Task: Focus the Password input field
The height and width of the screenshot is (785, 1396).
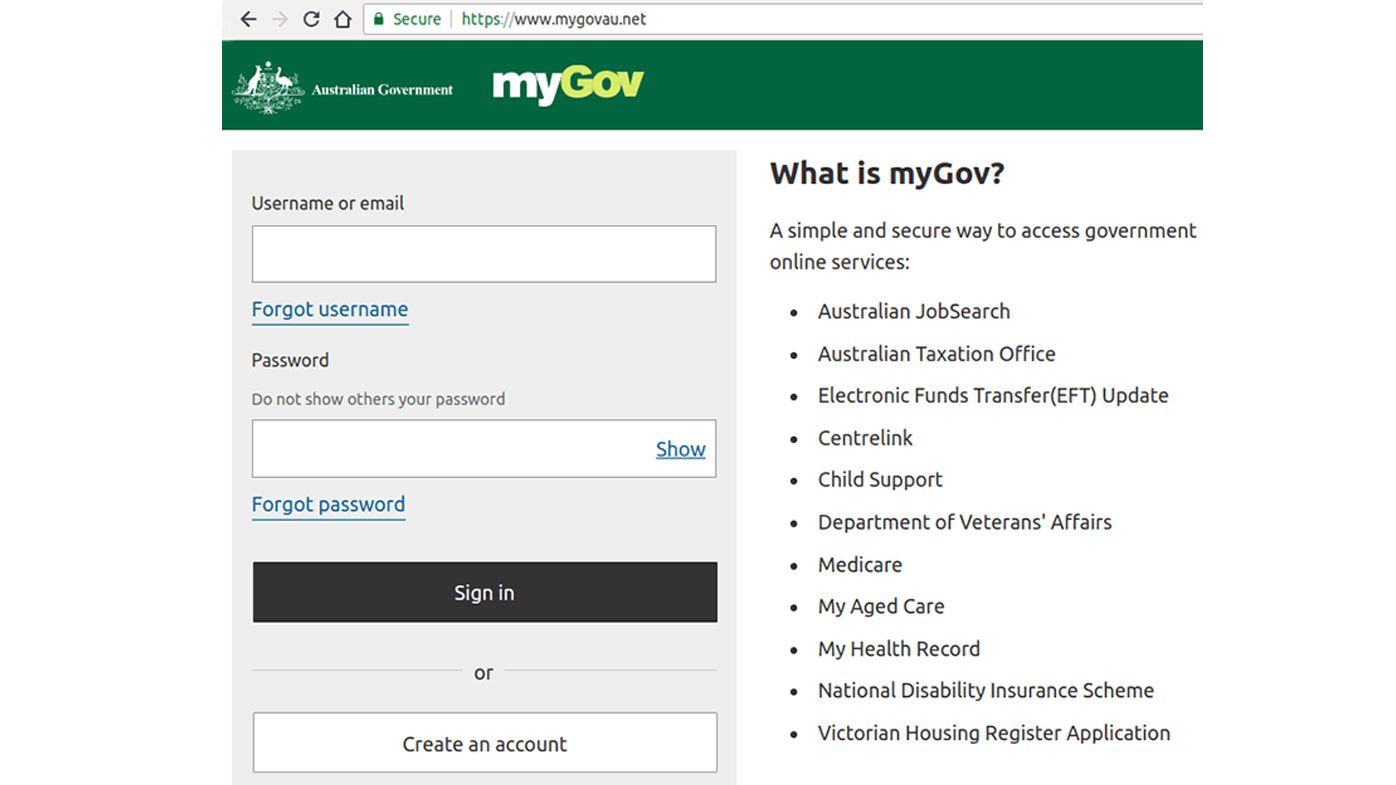Action: 450,448
